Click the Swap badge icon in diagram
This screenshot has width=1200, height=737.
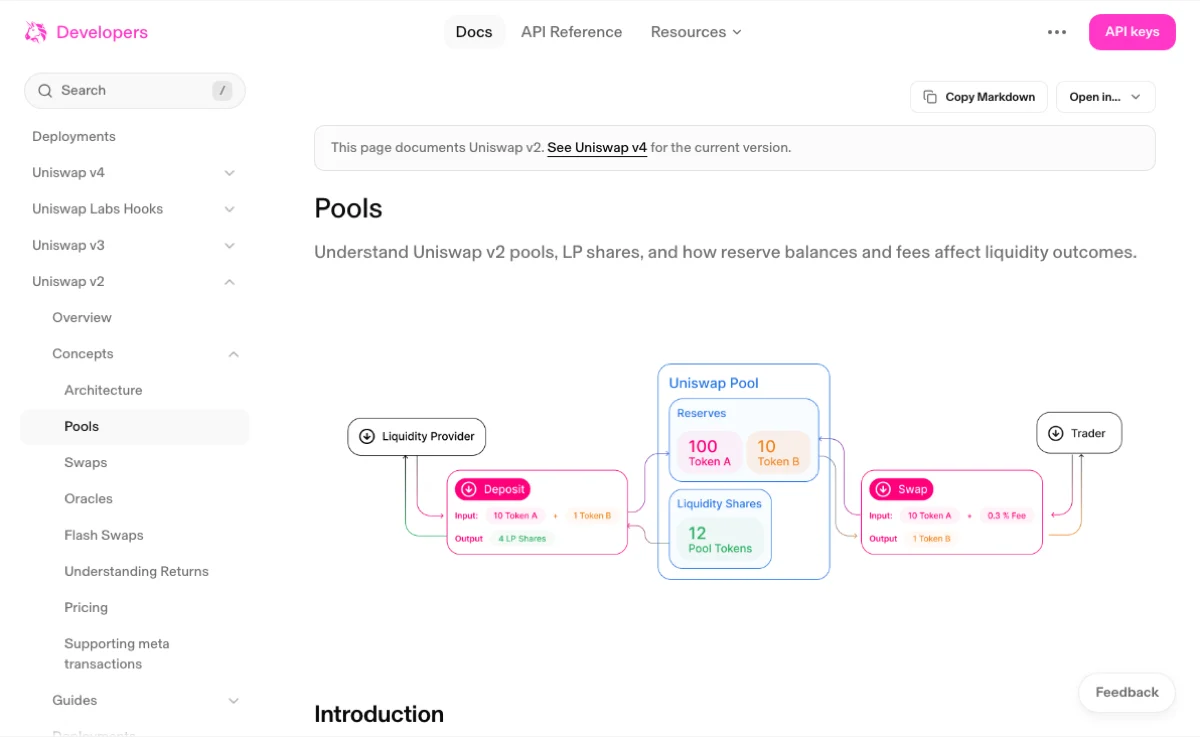pyautogui.click(x=883, y=489)
